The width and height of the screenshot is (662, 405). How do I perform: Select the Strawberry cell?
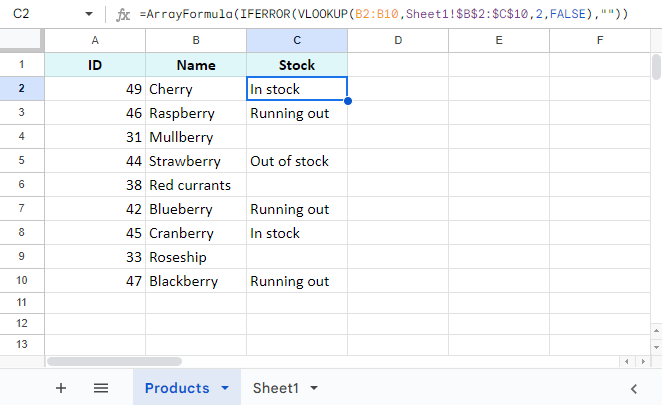(196, 161)
